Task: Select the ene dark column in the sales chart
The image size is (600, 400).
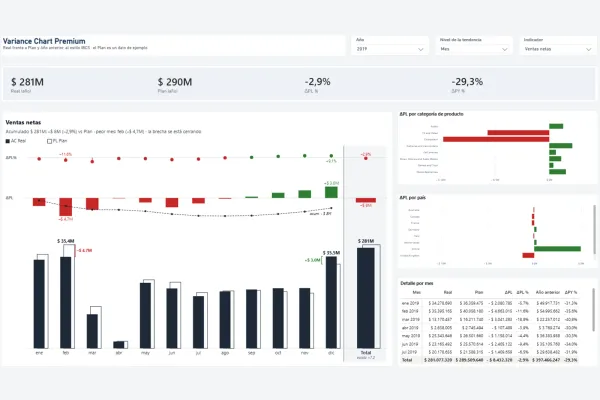Action: coord(39,304)
